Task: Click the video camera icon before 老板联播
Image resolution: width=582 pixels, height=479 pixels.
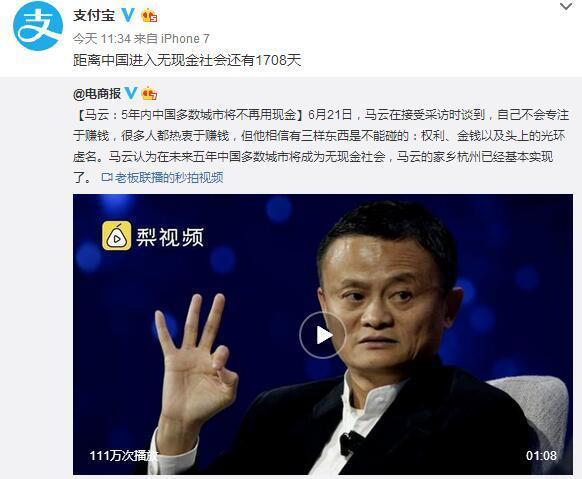Action: tap(107, 178)
